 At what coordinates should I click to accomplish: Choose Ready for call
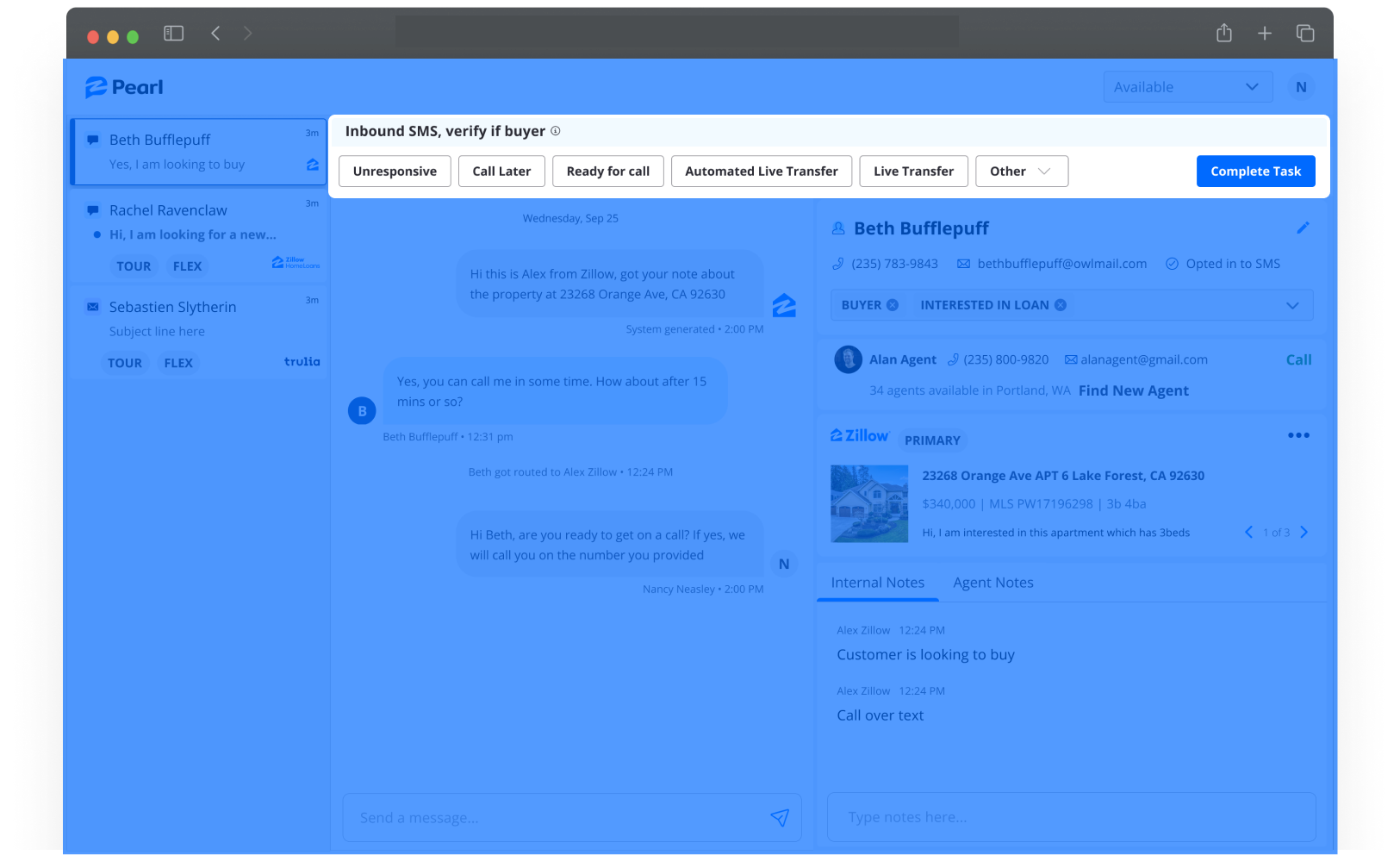coord(608,172)
